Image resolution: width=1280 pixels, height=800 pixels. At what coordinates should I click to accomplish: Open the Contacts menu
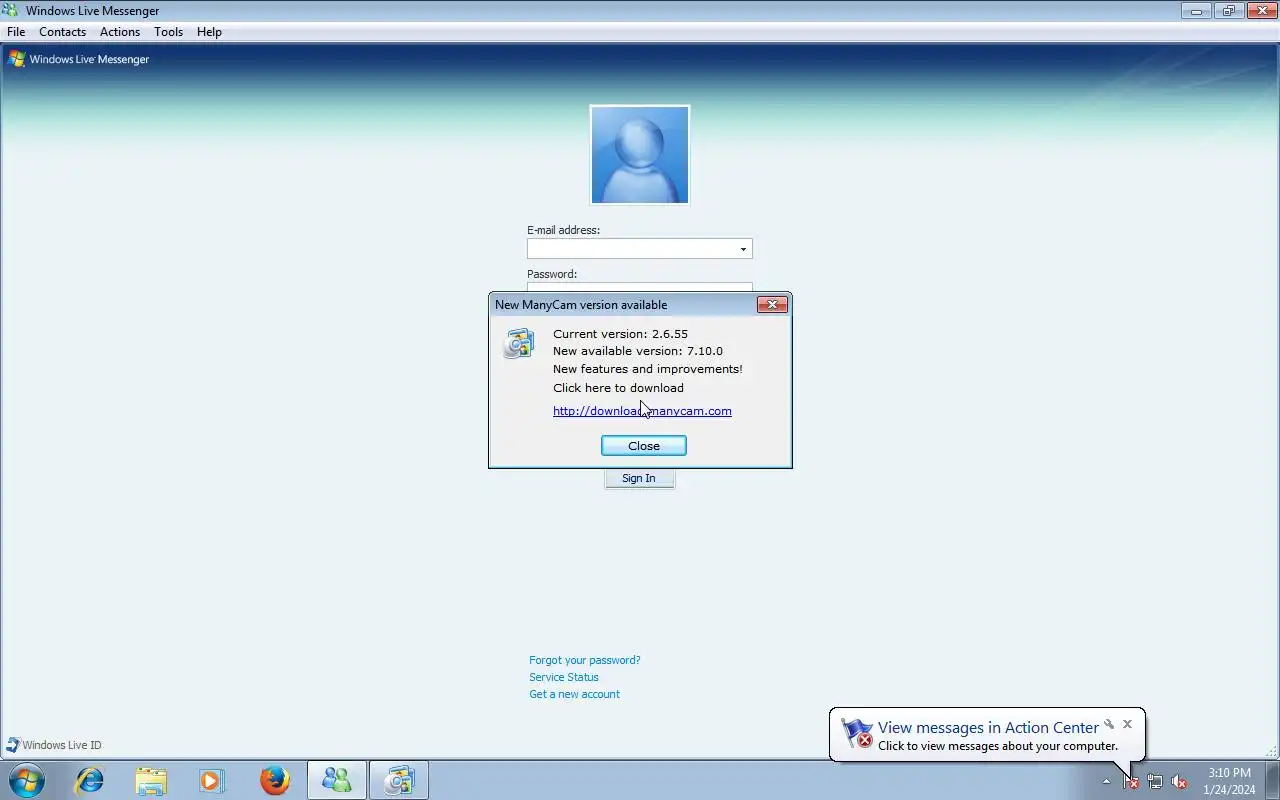click(x=62, y=32)
